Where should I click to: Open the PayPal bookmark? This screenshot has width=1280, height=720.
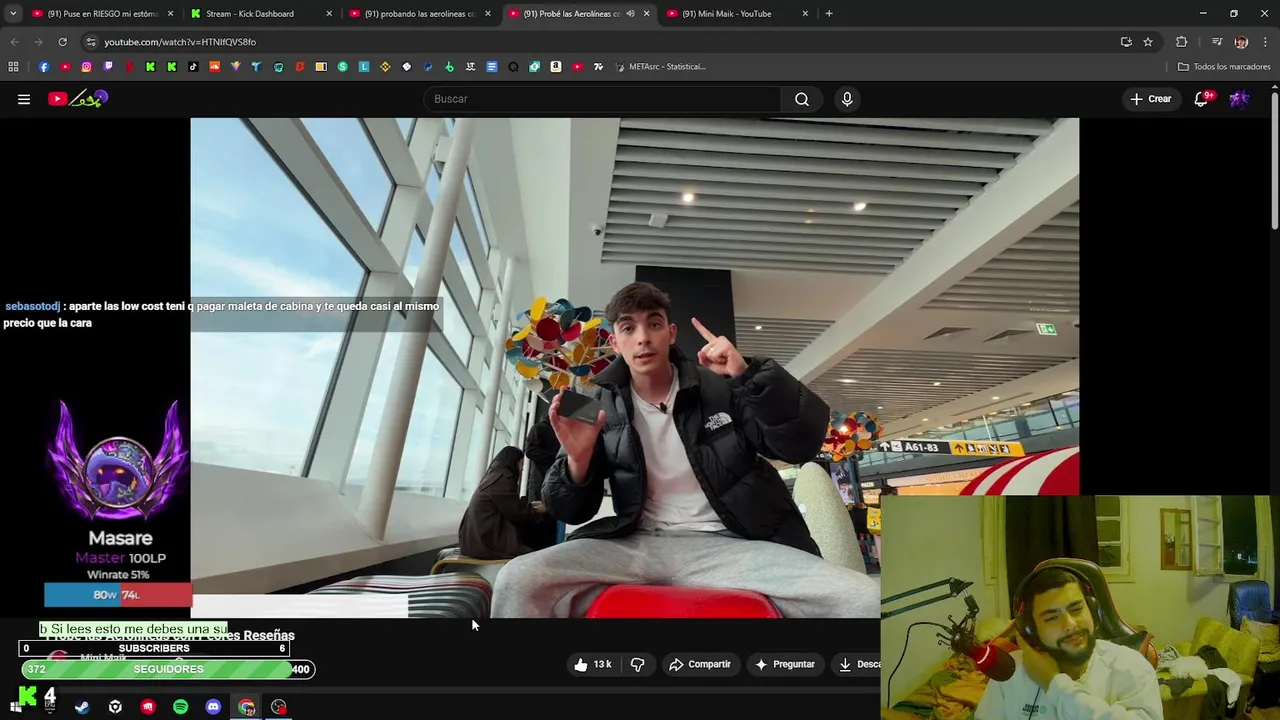coord(428,67)
